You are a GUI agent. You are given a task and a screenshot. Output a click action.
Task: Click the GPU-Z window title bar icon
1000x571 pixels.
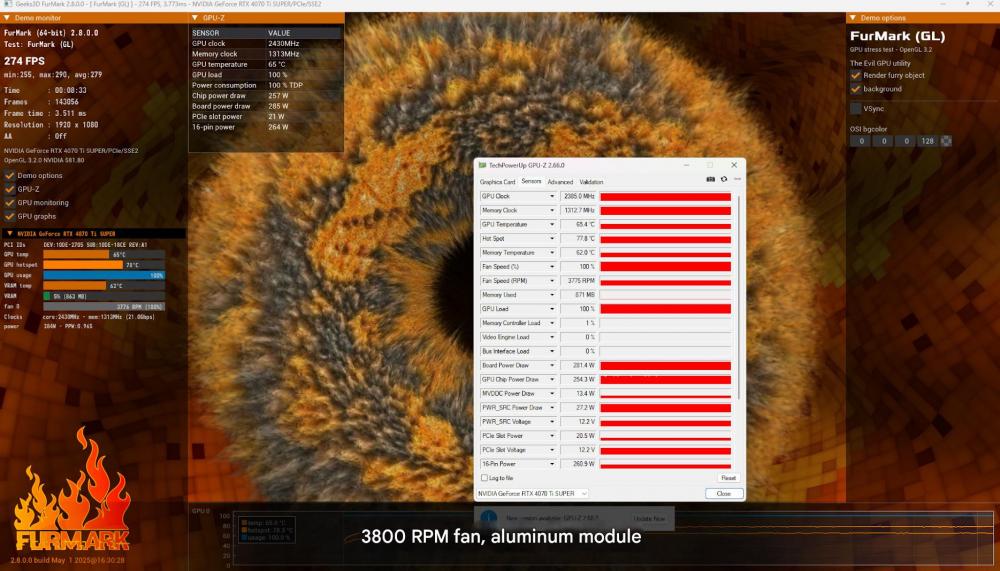[480, 165]
